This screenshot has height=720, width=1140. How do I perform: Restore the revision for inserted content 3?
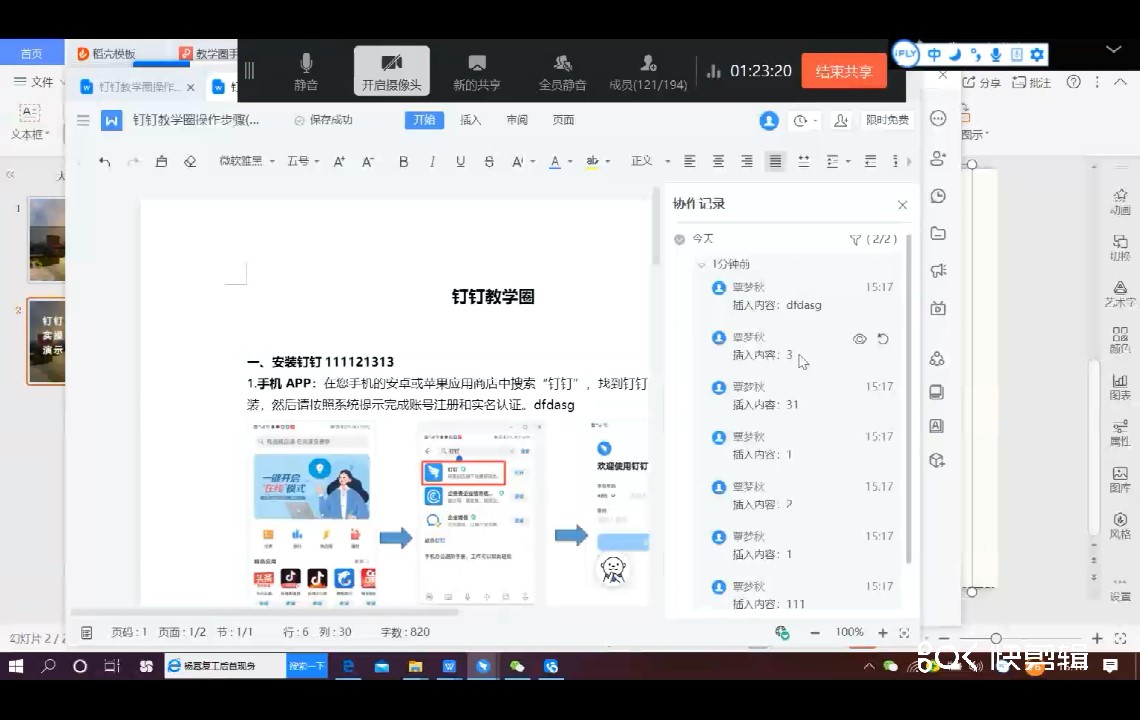click(x=883, y=339)
